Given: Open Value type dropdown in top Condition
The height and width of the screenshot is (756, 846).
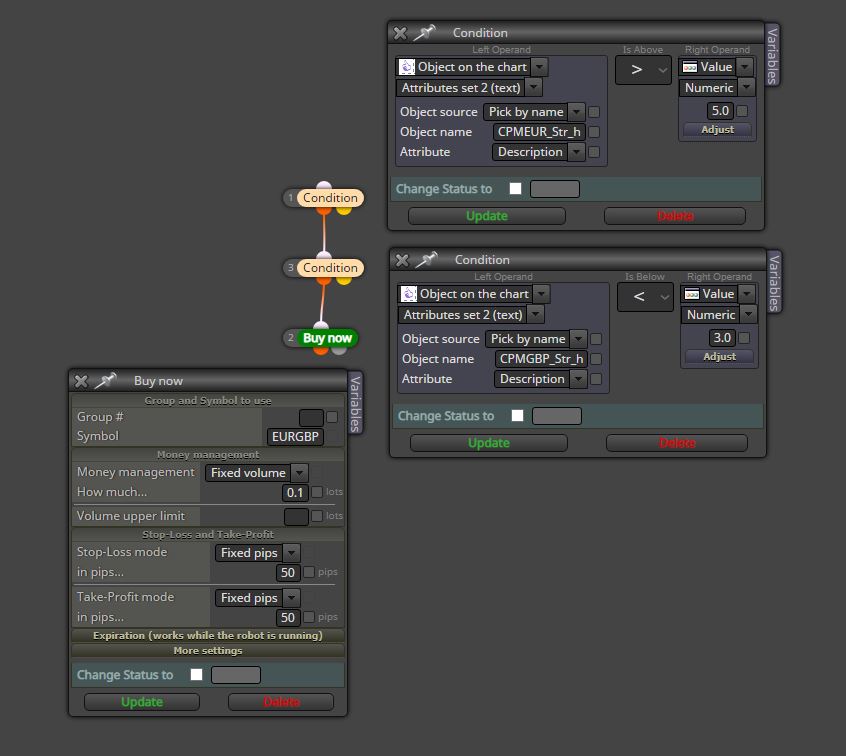Looking at the screenshot, I should [745, 67].
